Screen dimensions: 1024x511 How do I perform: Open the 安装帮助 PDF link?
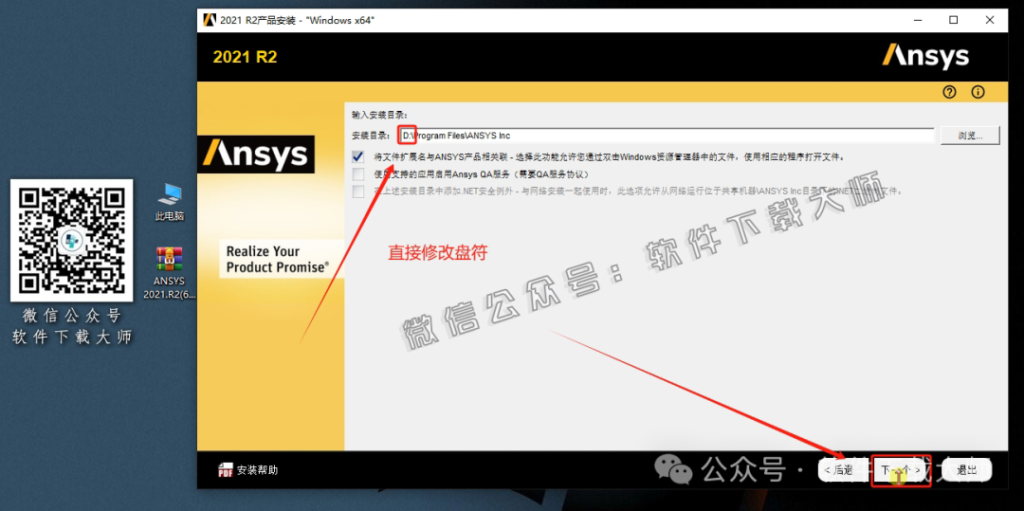(x=248, y=470)
